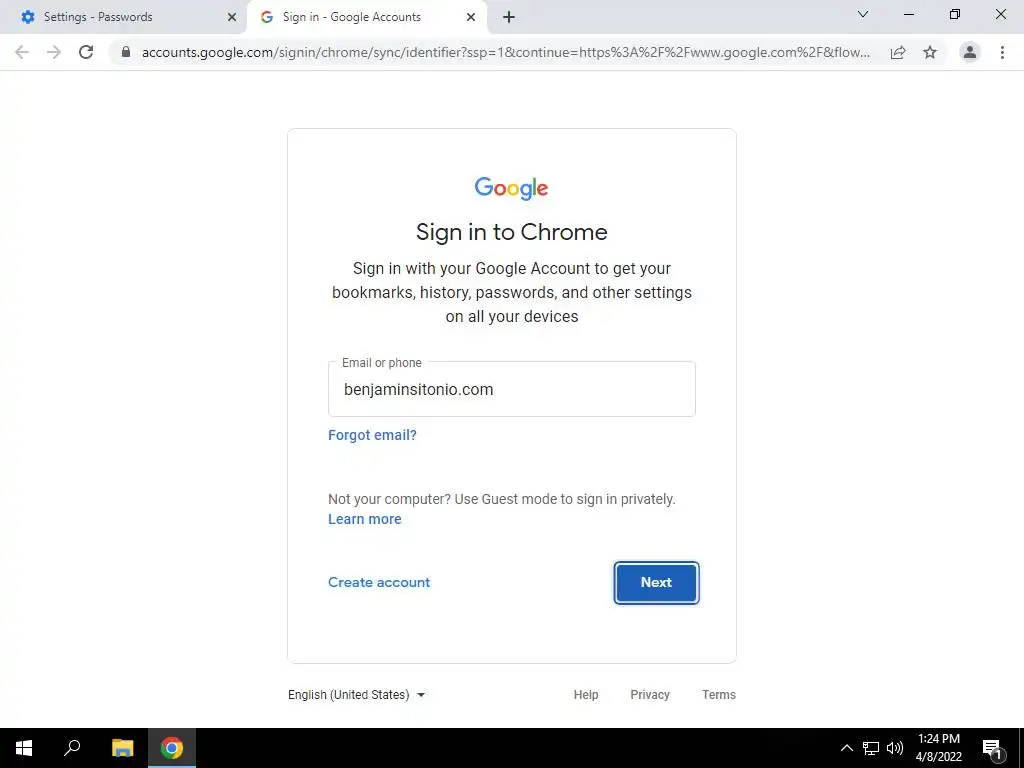Image resolution: width=1024 pixels, height=768 pixels.
Task: Close the Sign in - Google Accounts tab
Action: point(471,17)
